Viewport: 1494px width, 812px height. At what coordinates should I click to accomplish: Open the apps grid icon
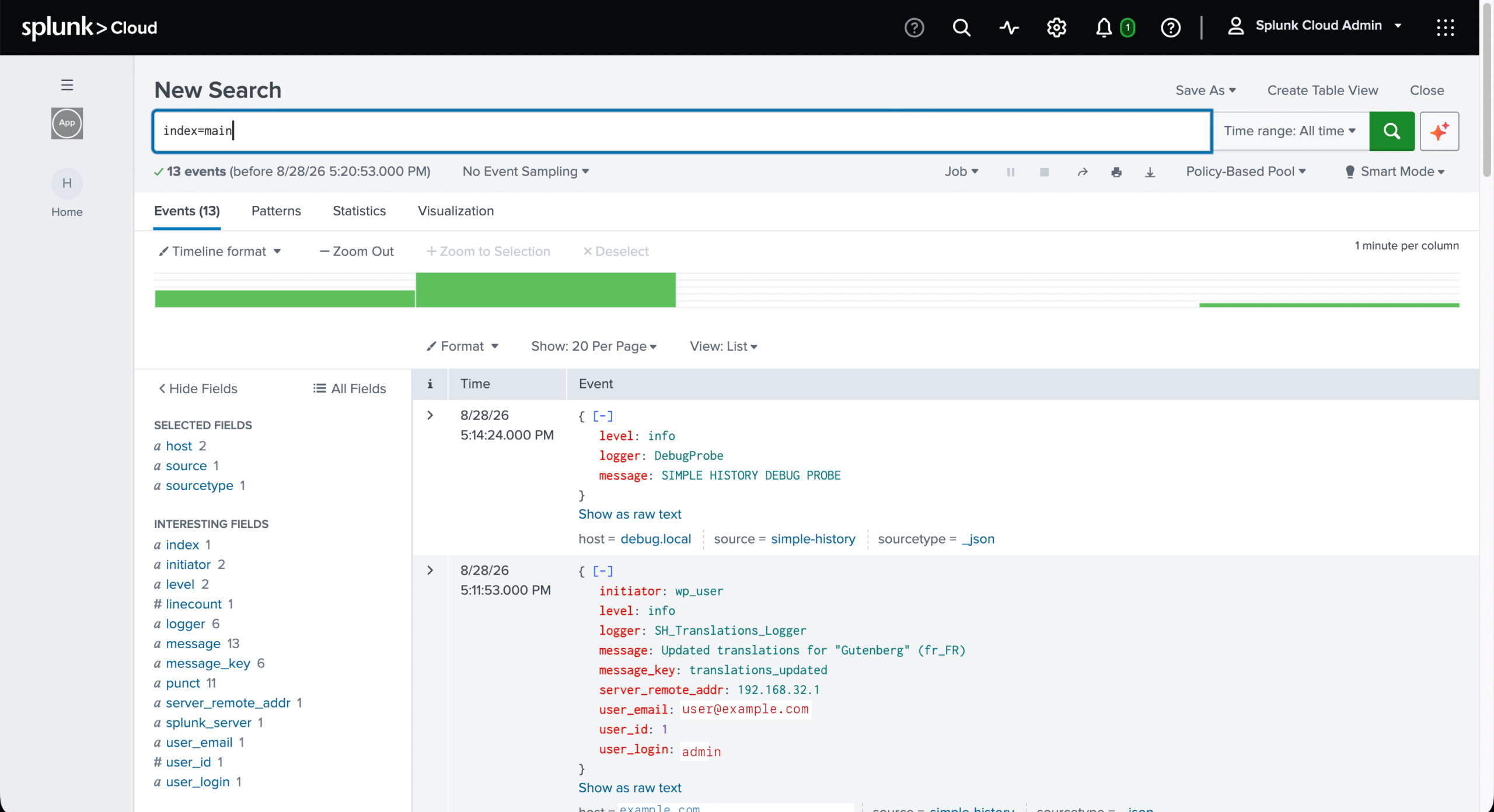1446,27
